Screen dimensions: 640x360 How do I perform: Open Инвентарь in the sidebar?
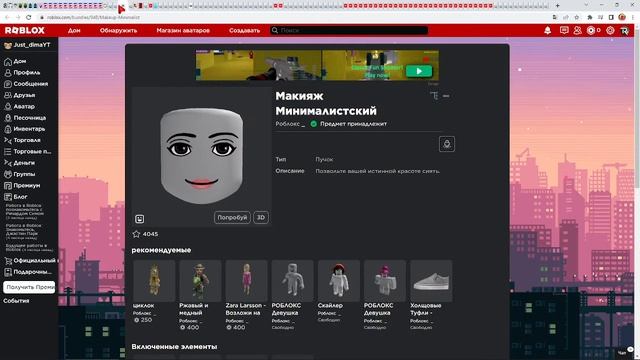[29, 129]
